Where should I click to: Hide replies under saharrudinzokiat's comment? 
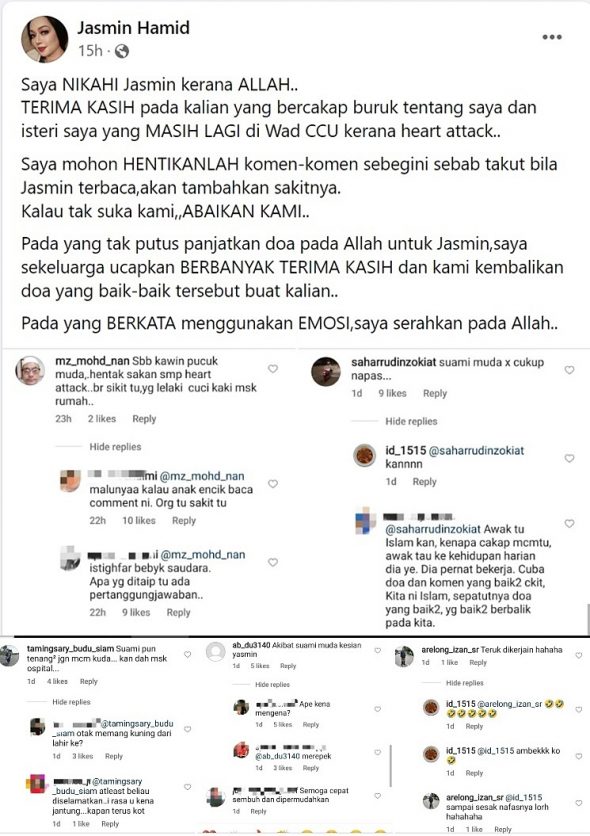click(411, 421)
